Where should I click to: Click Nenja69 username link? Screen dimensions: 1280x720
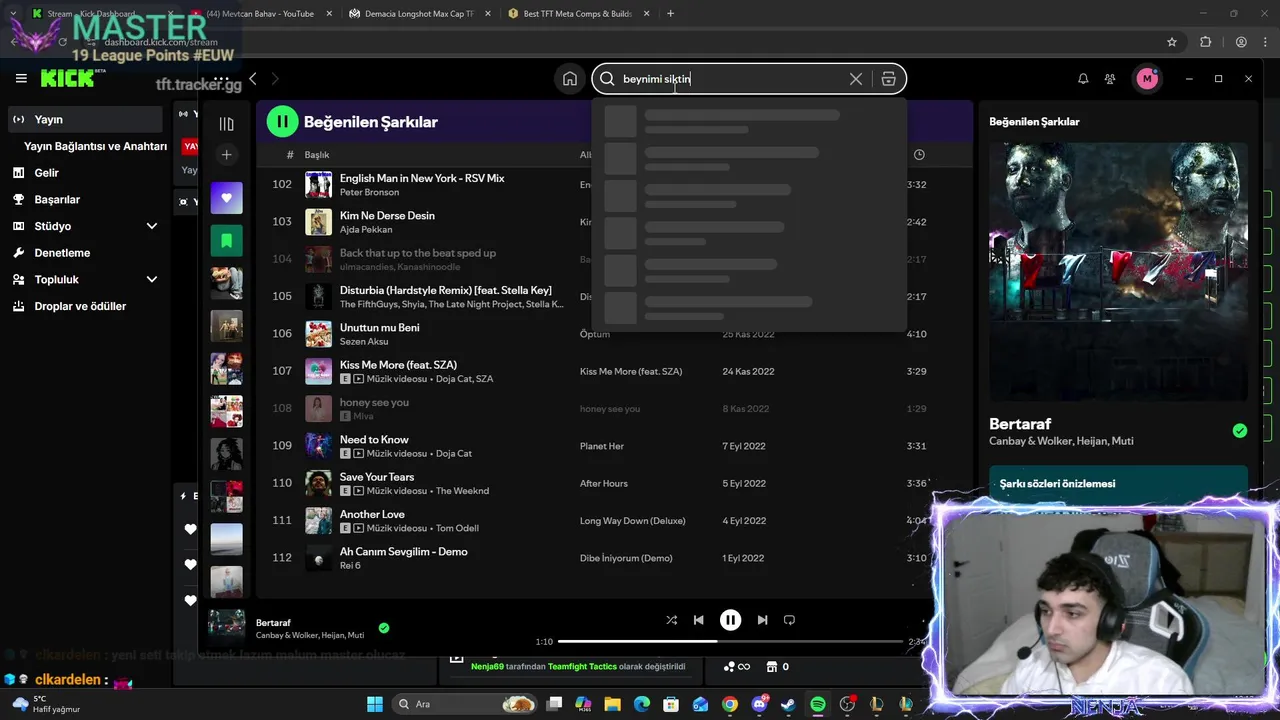coord(487,666)
